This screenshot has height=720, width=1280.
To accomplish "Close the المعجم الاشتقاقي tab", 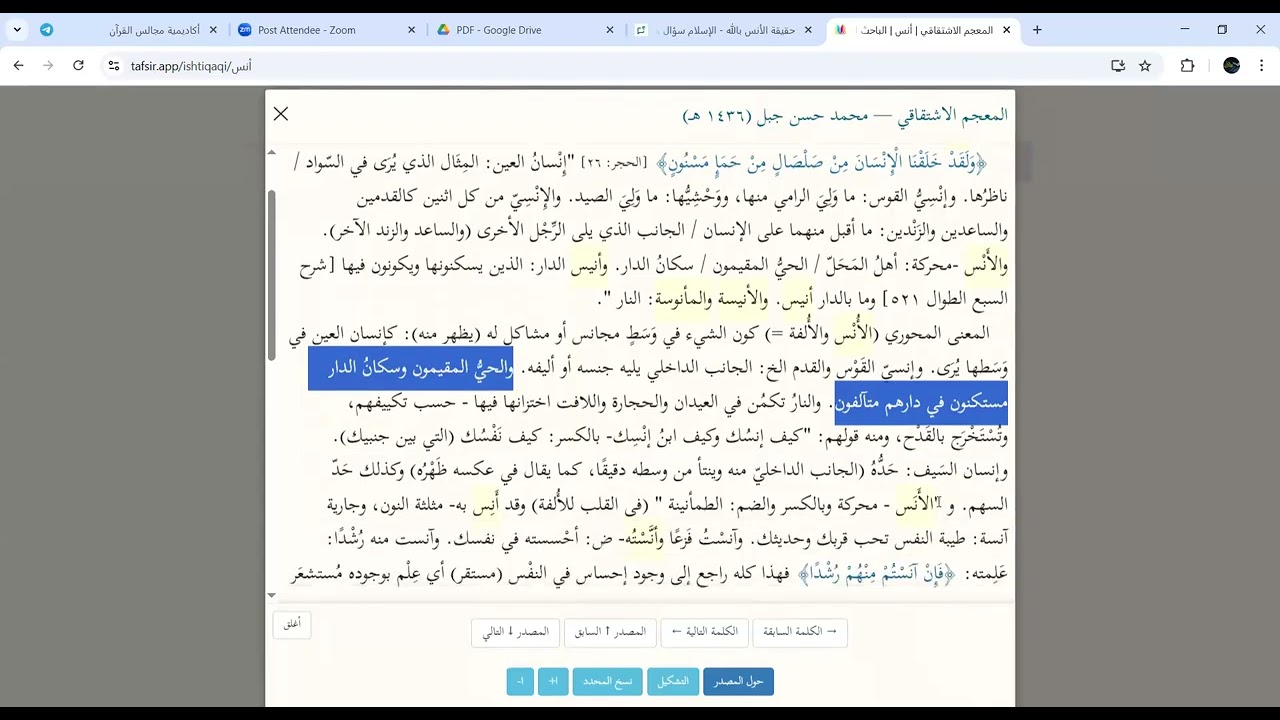I will pos(1006,30).
